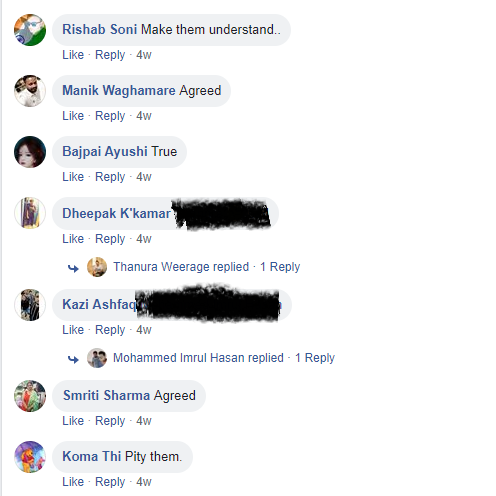This screenshot has height=496, width=496.
Task: Expand Thanura Weerage's 1 Reply thread
Action: [280, 267]
